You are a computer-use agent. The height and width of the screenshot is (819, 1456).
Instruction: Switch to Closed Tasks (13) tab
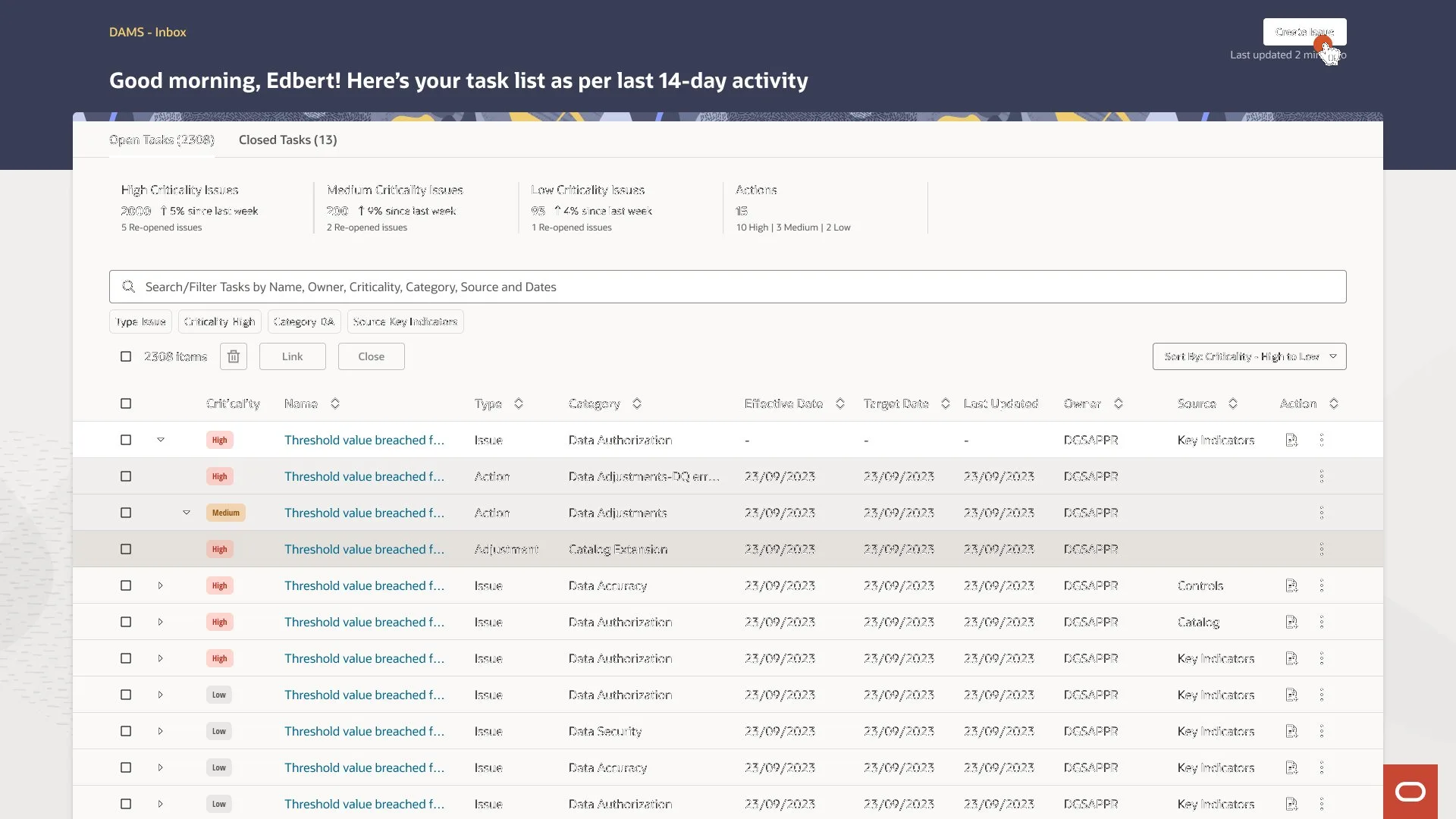pyautogui.click(x=288, y=140)
